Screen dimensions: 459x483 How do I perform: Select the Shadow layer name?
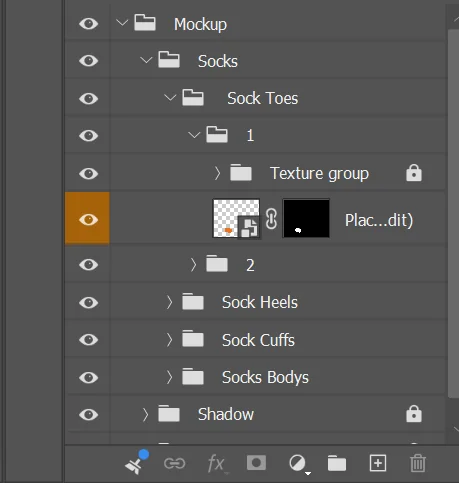pyautogui.click(x=226, y=414)
